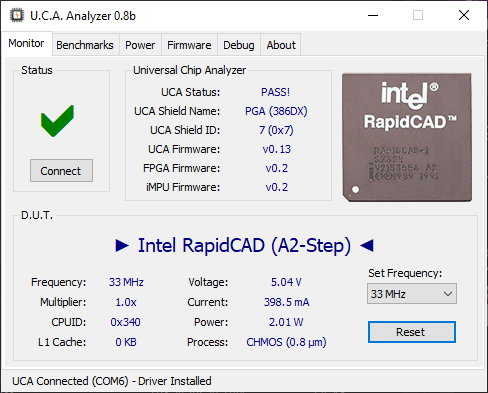The image size is (488, 393).
Task: Open the Debug tab
Action: point(239,45)
